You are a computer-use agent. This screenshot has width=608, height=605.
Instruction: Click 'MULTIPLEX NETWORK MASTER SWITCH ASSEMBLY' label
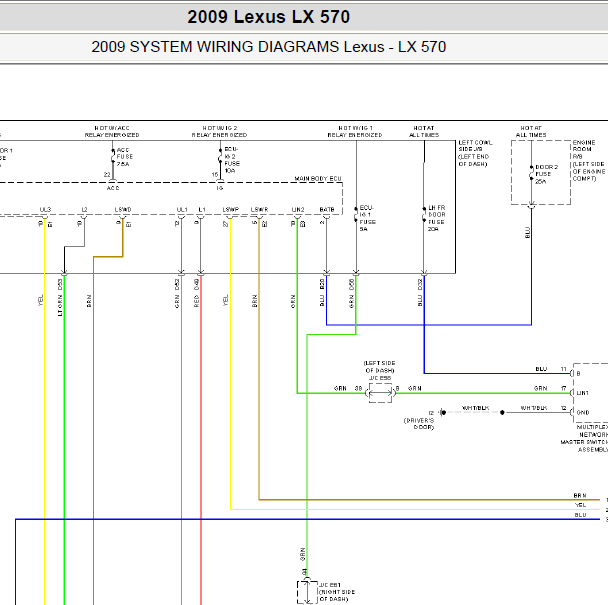[x=584, y=438]
